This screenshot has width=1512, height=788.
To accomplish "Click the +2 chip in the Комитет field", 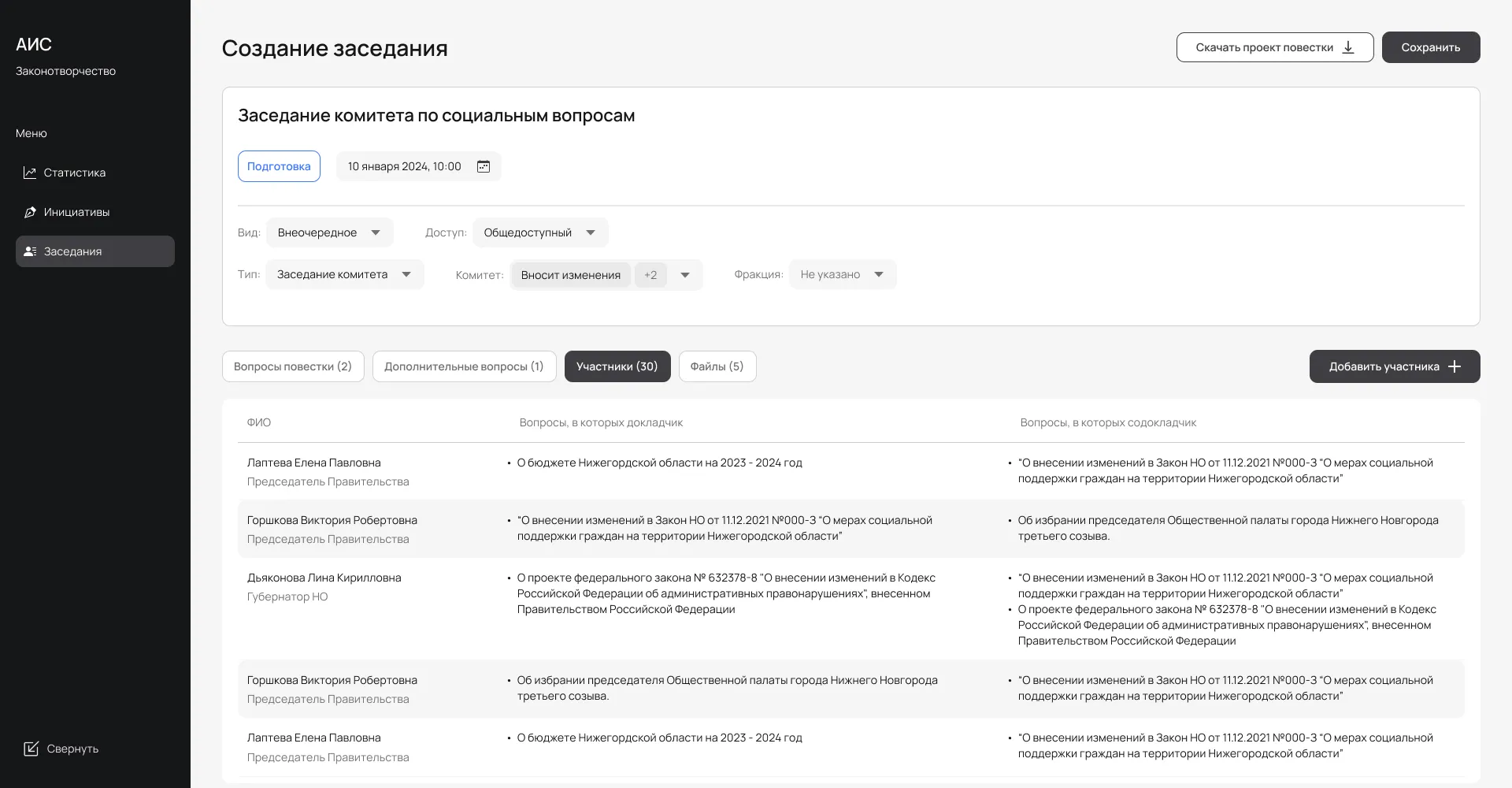I will [651, 274].
